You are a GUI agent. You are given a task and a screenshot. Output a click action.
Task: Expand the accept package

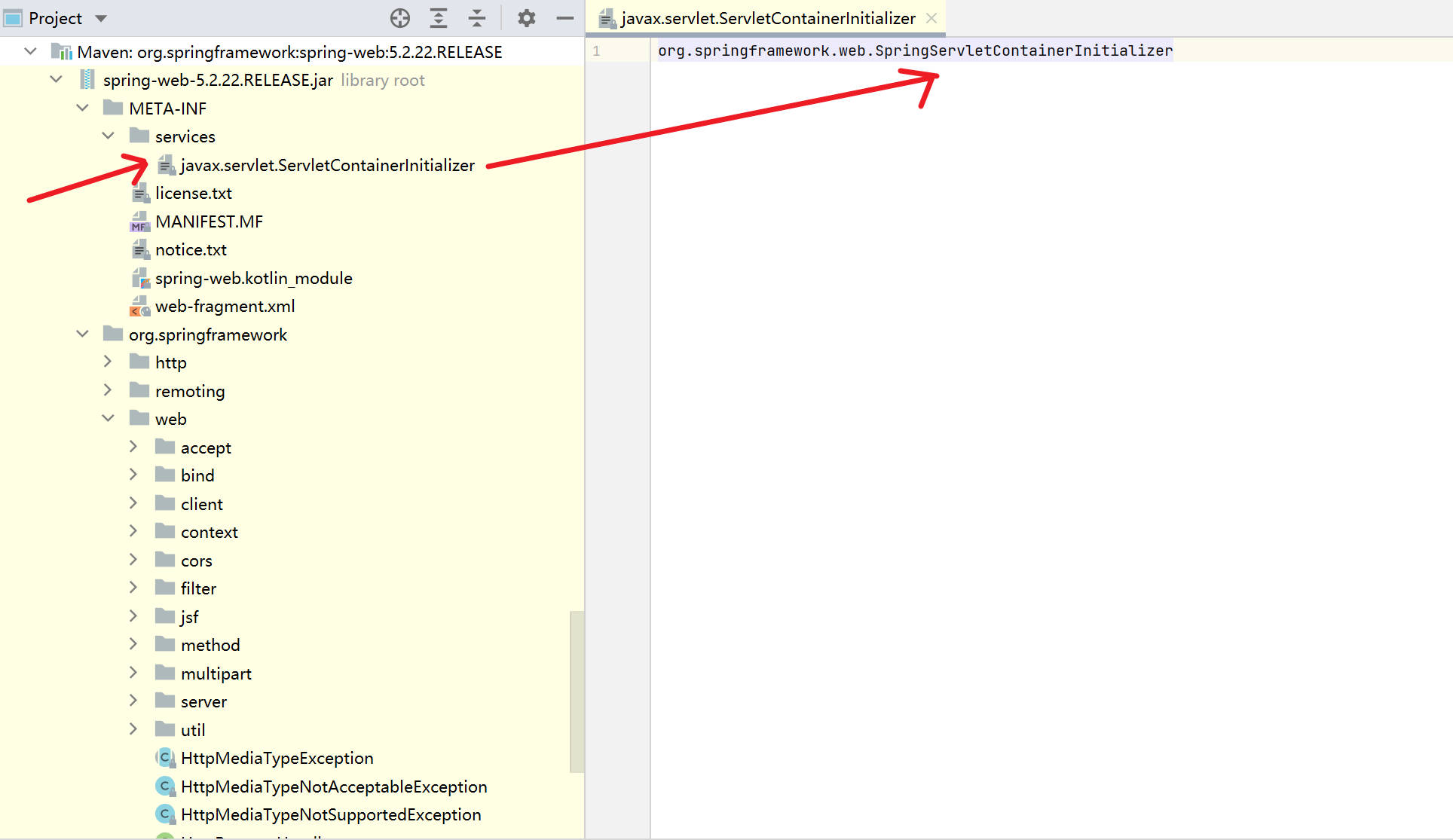(134, 447)
